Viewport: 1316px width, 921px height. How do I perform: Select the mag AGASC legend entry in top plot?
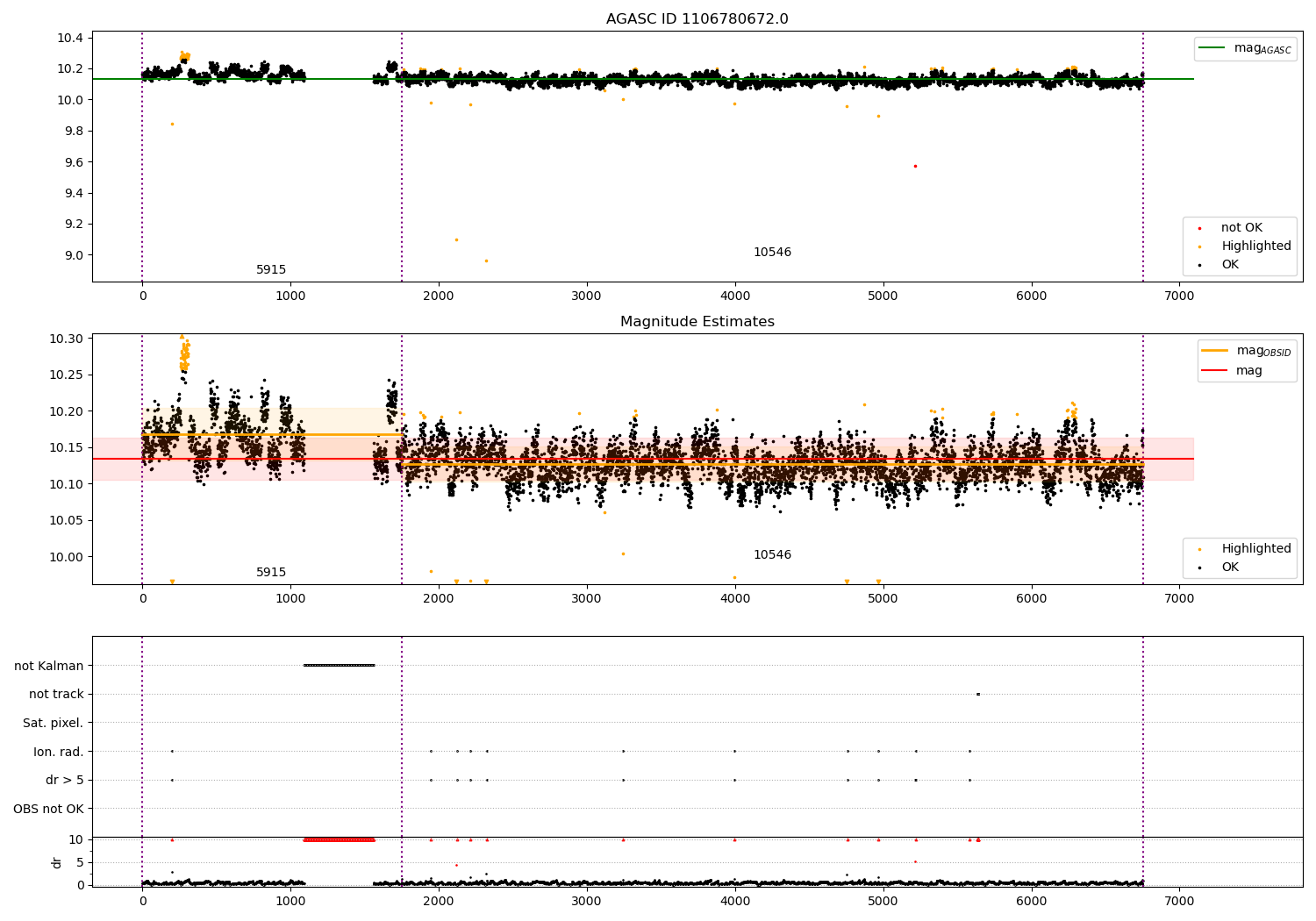click(1245, 48)
